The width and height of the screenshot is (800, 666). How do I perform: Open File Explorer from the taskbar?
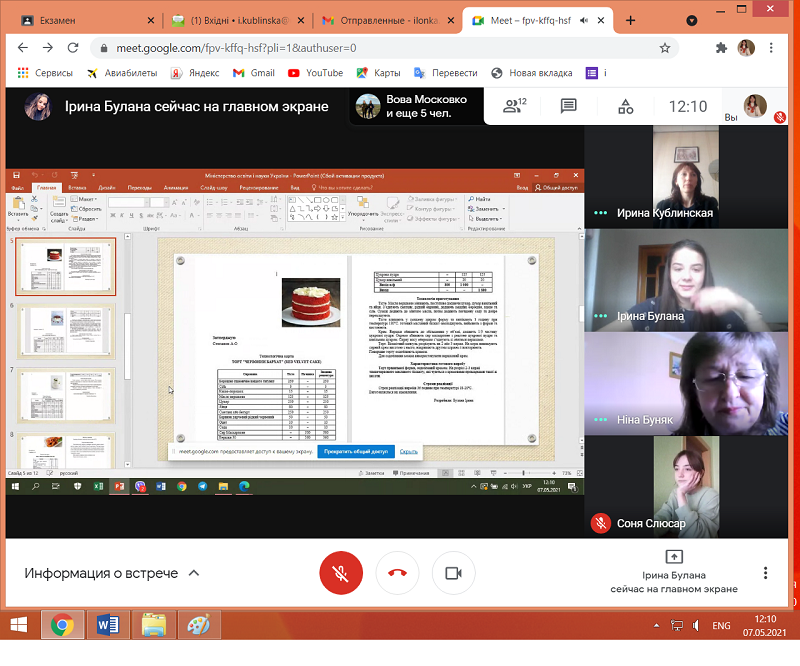coord(154,625)
